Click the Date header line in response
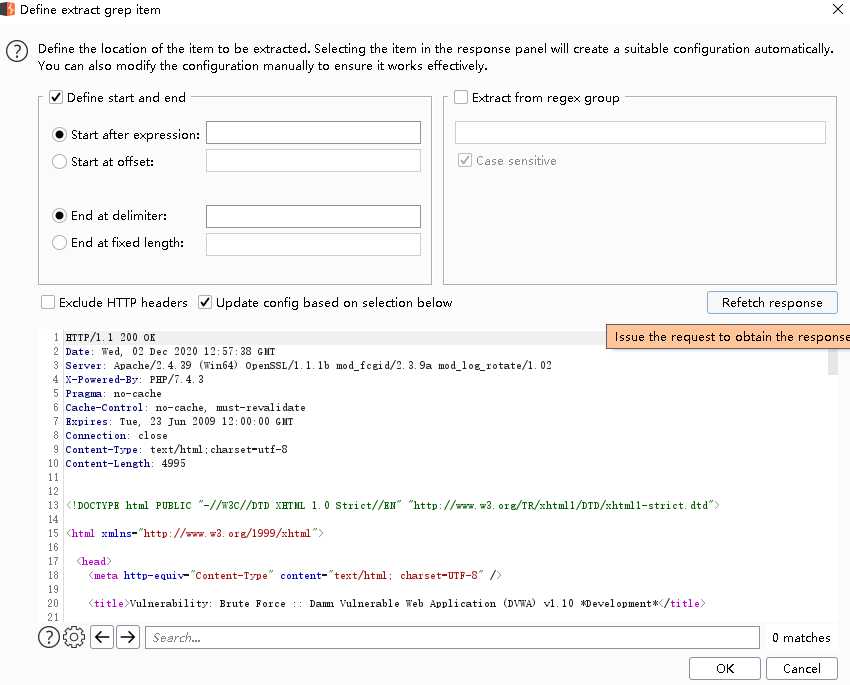Screen dimensions: 850x685 coord(170,351)
